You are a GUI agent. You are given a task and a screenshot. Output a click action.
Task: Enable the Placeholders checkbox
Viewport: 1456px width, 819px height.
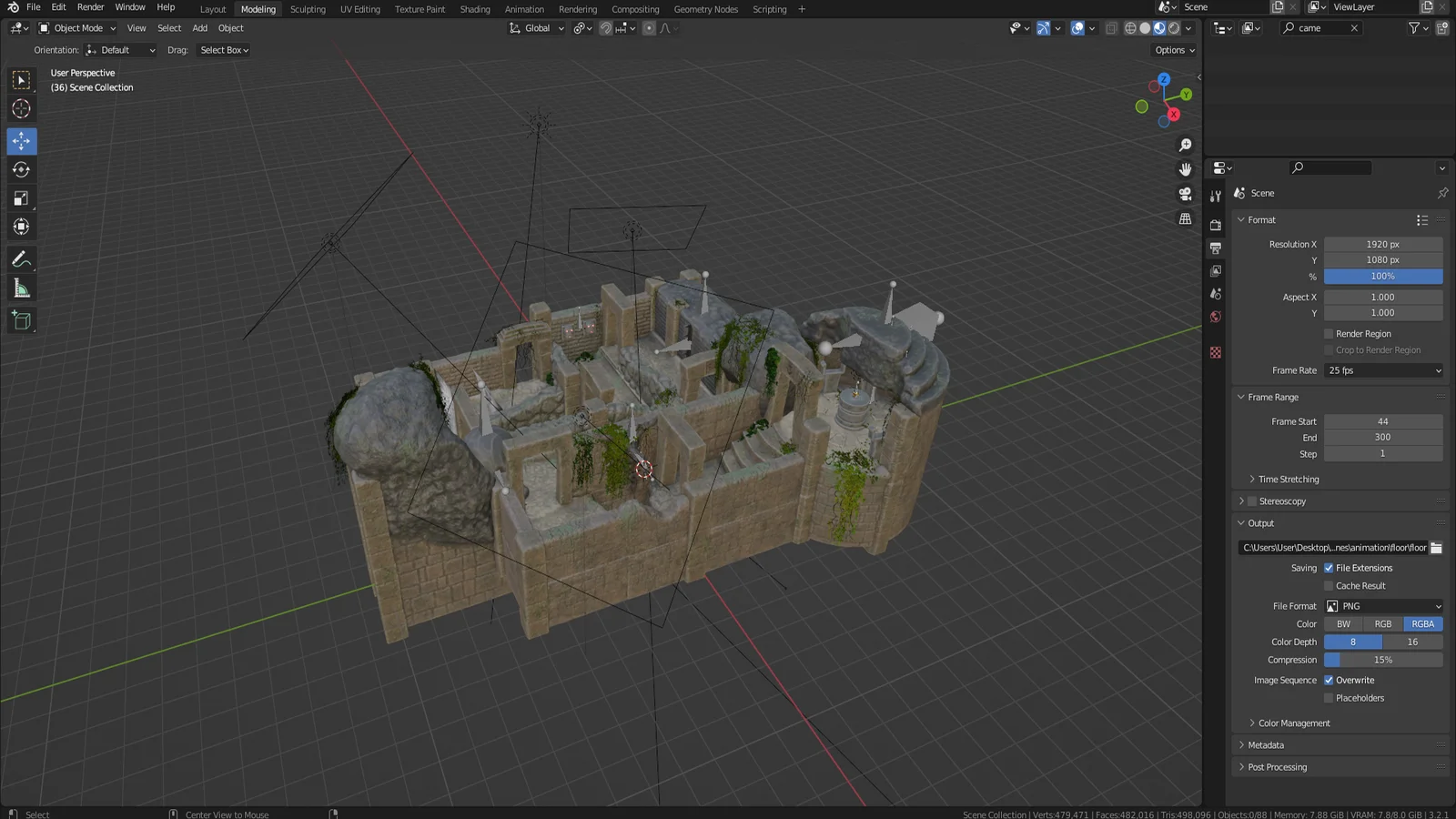[1329, 698]
